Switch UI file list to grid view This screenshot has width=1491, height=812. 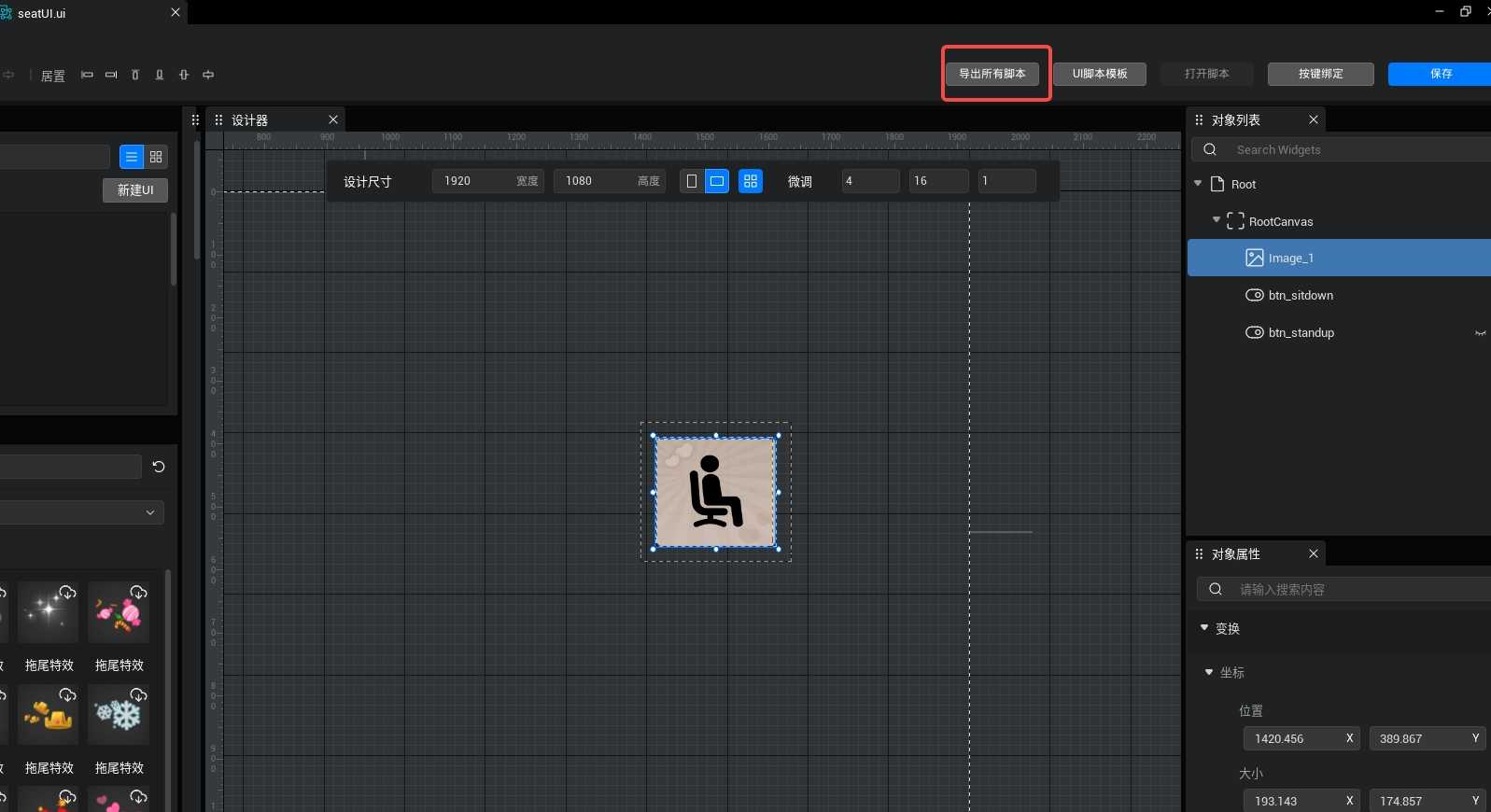156,157
